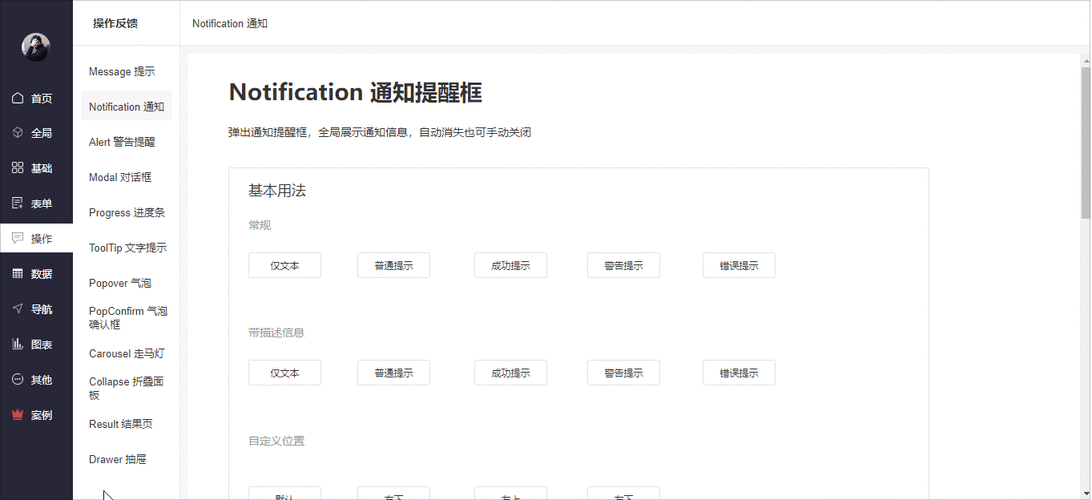Click the cube icon beside 全局
The width and height of the screenshot is (1092, 500).
18,133
